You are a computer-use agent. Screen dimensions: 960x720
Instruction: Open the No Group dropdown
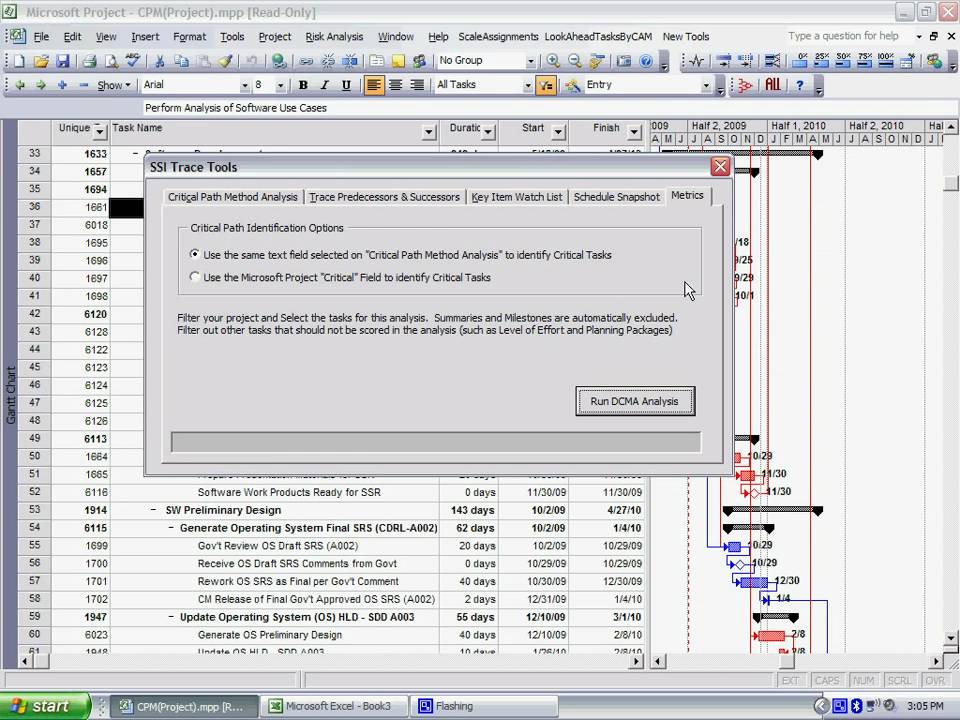tap(530, 61)
